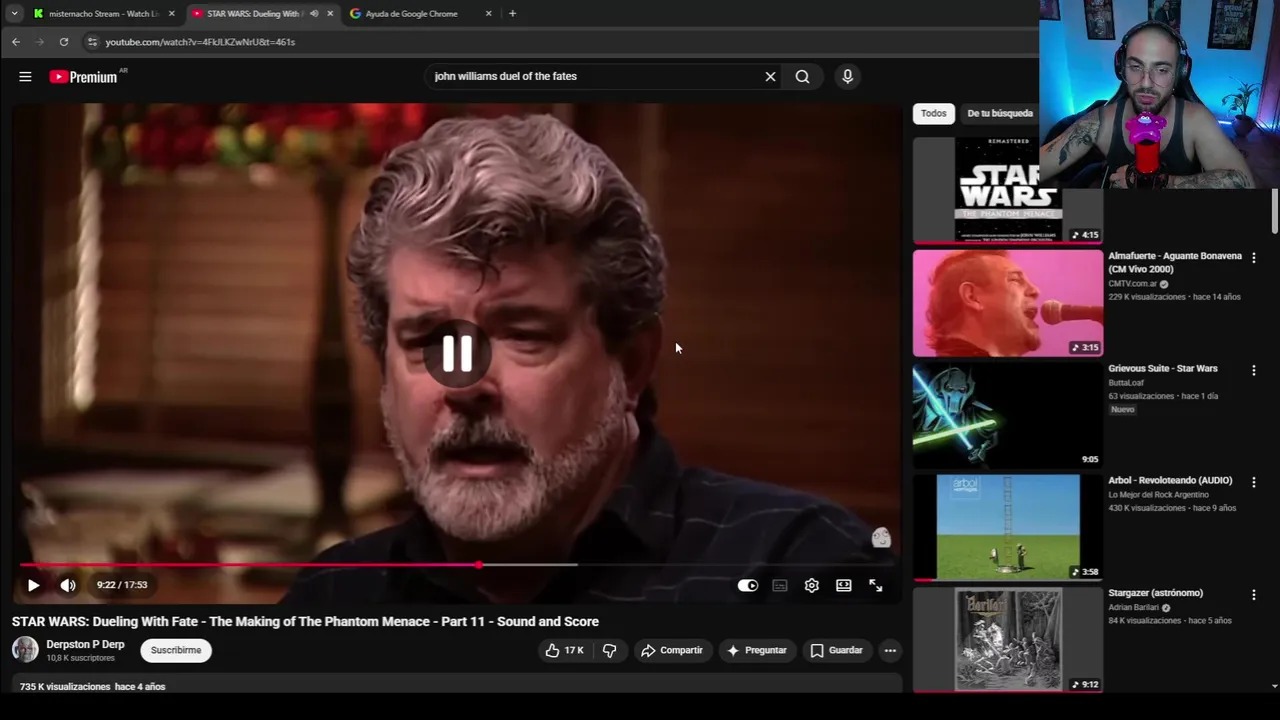Open options menu for Arbol Revoloteando
The height and width of the screenshot is (720, 1280).
click(1253, 482)
